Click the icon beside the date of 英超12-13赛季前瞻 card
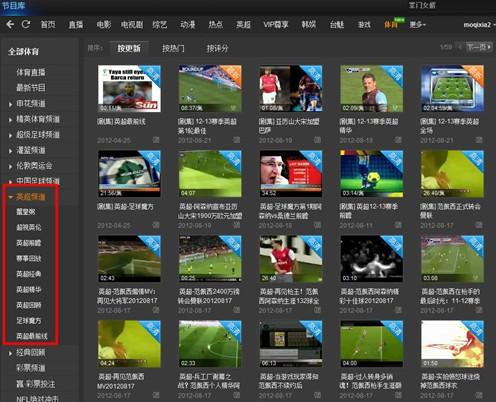 click(398, 225)
